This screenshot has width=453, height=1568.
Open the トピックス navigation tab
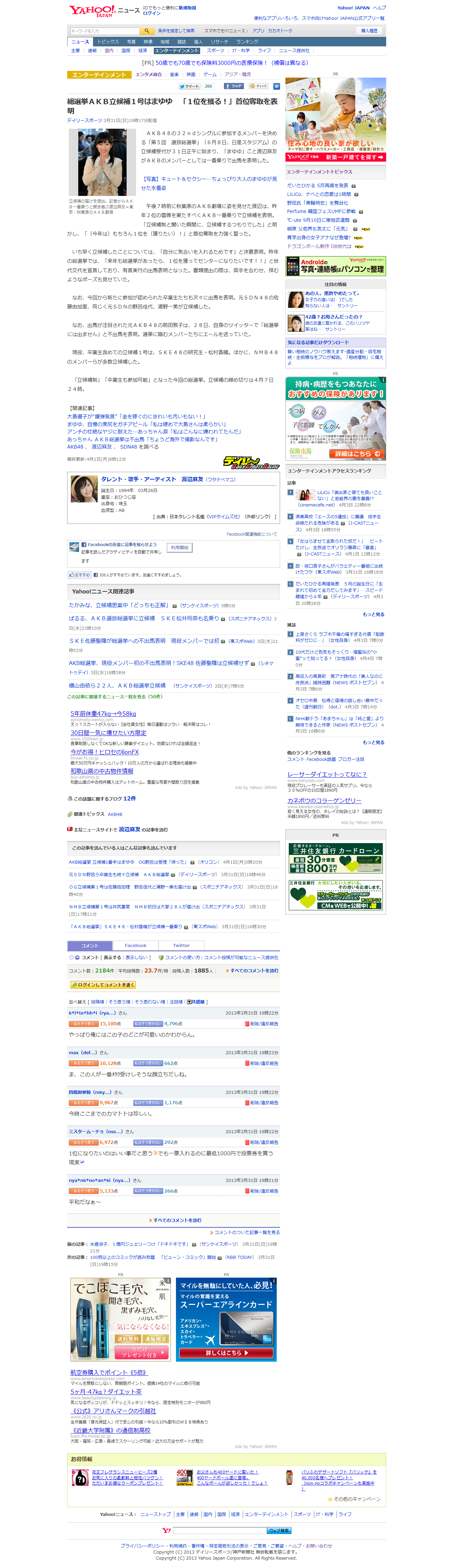point(108,41)
